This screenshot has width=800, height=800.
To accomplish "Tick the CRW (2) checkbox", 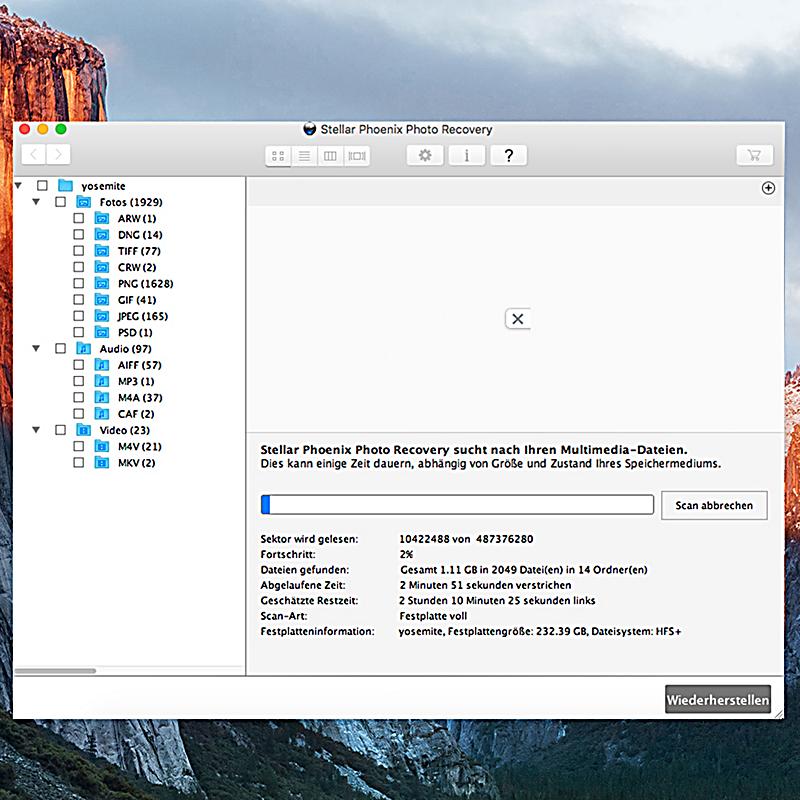I will point(79,267).
